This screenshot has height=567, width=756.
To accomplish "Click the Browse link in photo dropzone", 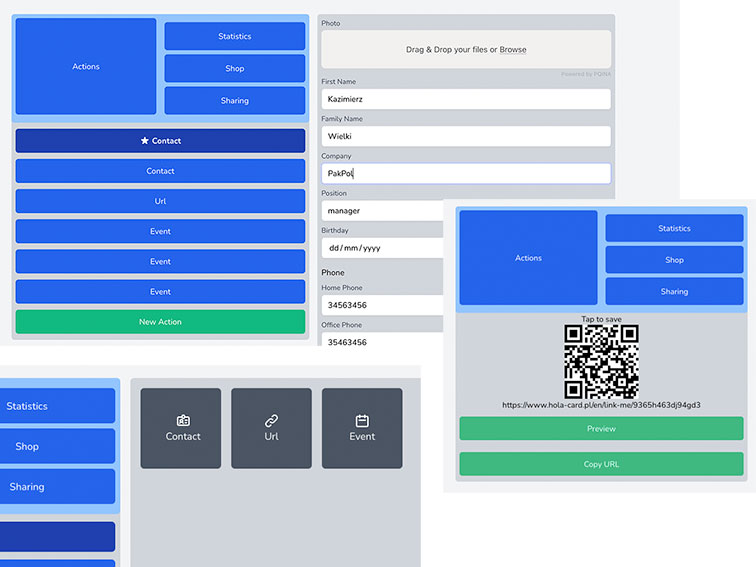I will tap(513, 49).
